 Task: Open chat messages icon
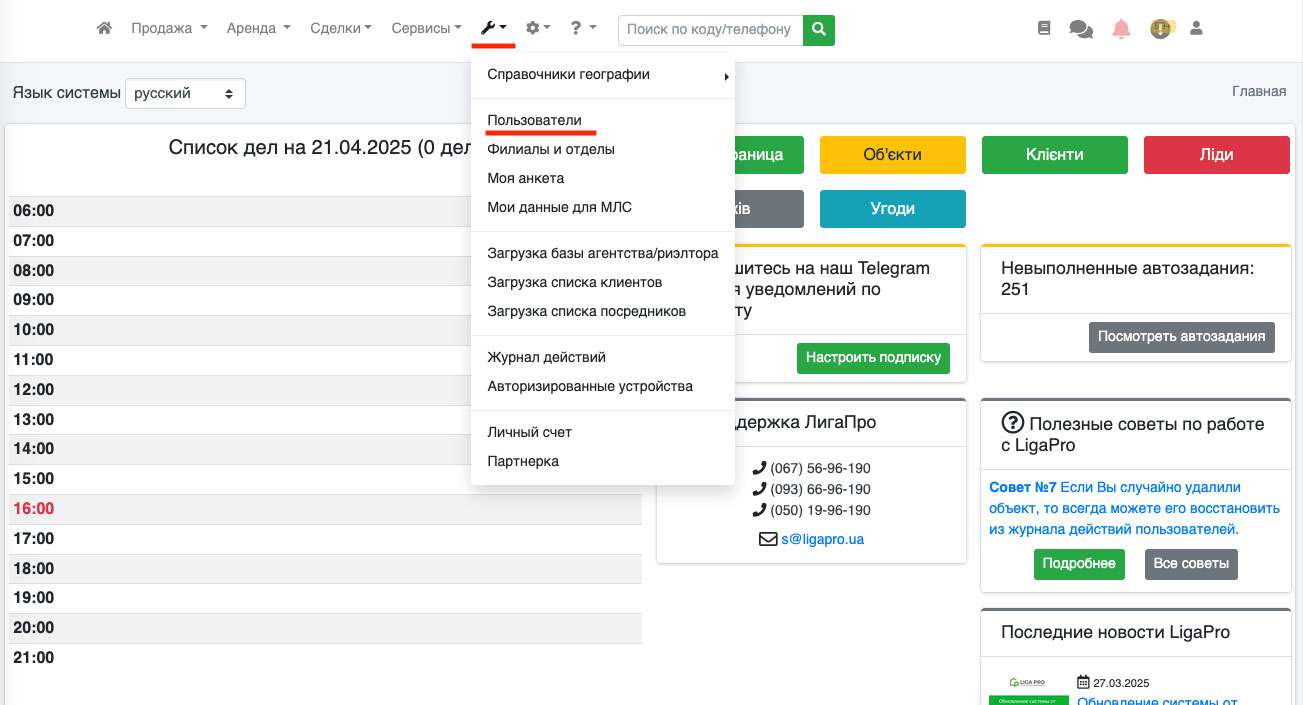coord(1080,29)
